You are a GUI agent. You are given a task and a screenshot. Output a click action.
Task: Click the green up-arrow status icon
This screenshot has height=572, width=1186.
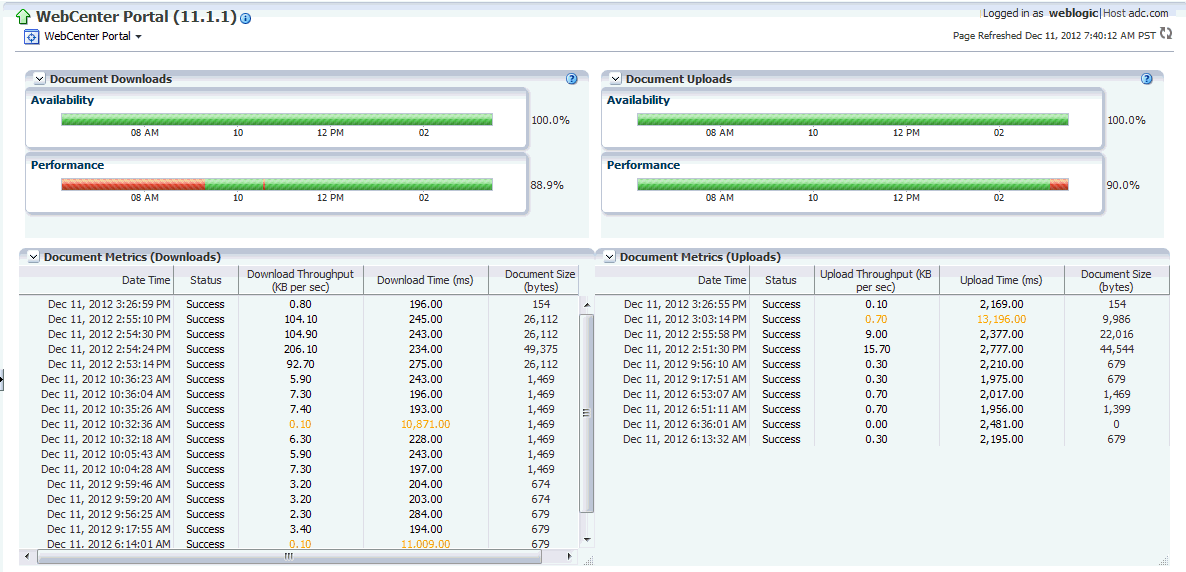point(23,16)
